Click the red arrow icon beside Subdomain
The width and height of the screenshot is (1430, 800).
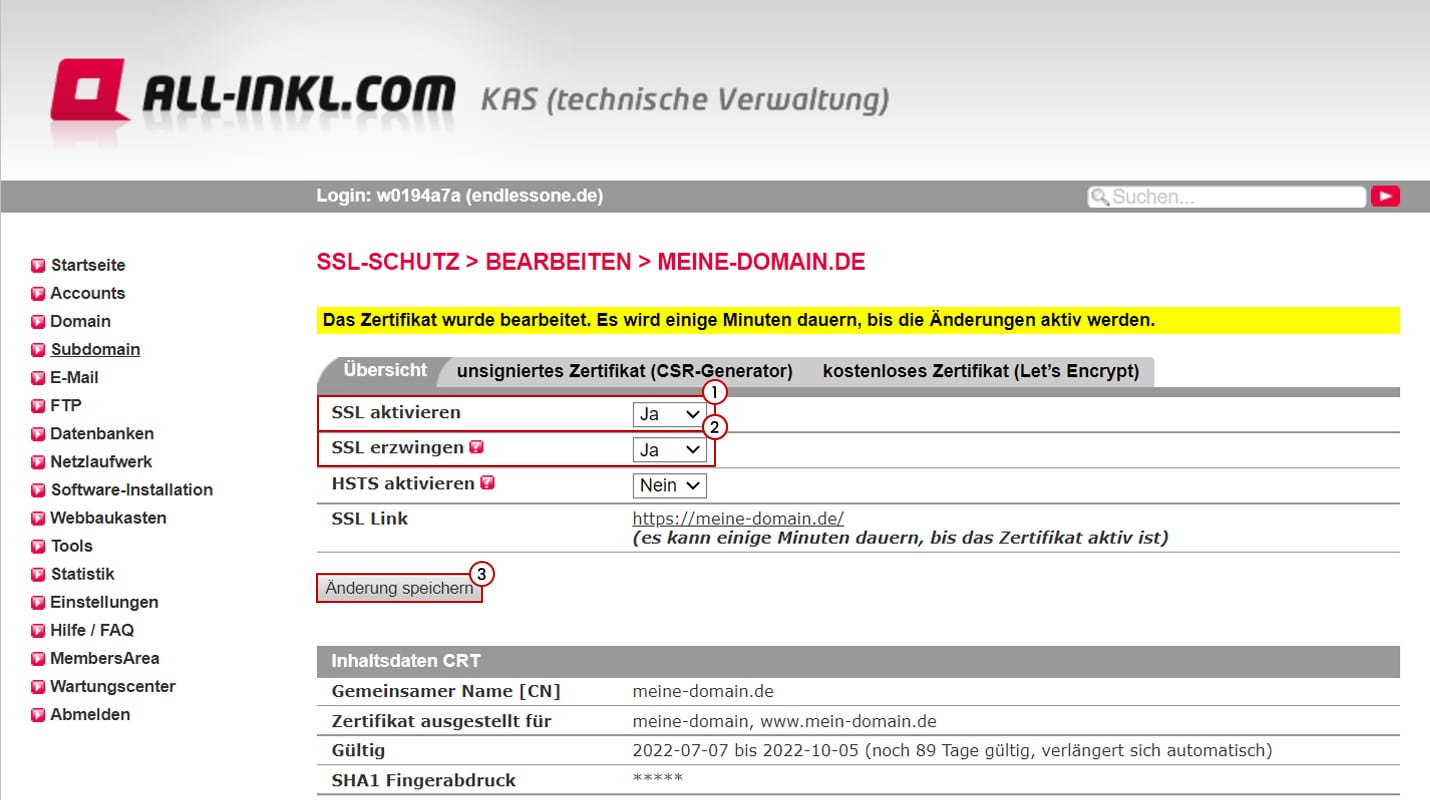pos(39,350)
